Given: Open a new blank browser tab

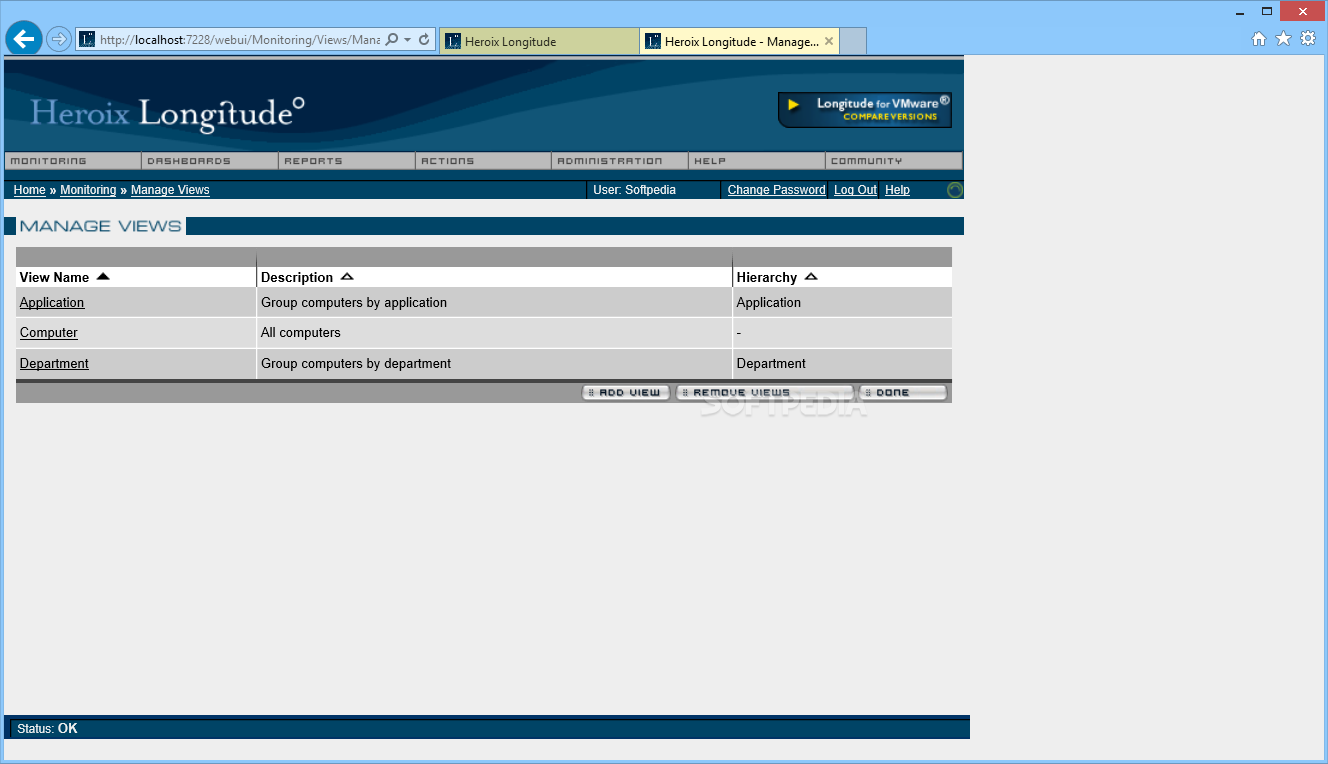Looking at the screenshot, I should [853, 41].
